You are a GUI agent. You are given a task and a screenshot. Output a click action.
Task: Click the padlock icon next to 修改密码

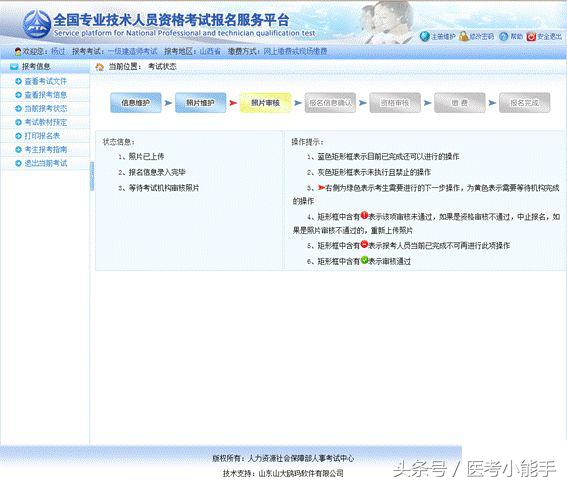[x=463, y=36]
